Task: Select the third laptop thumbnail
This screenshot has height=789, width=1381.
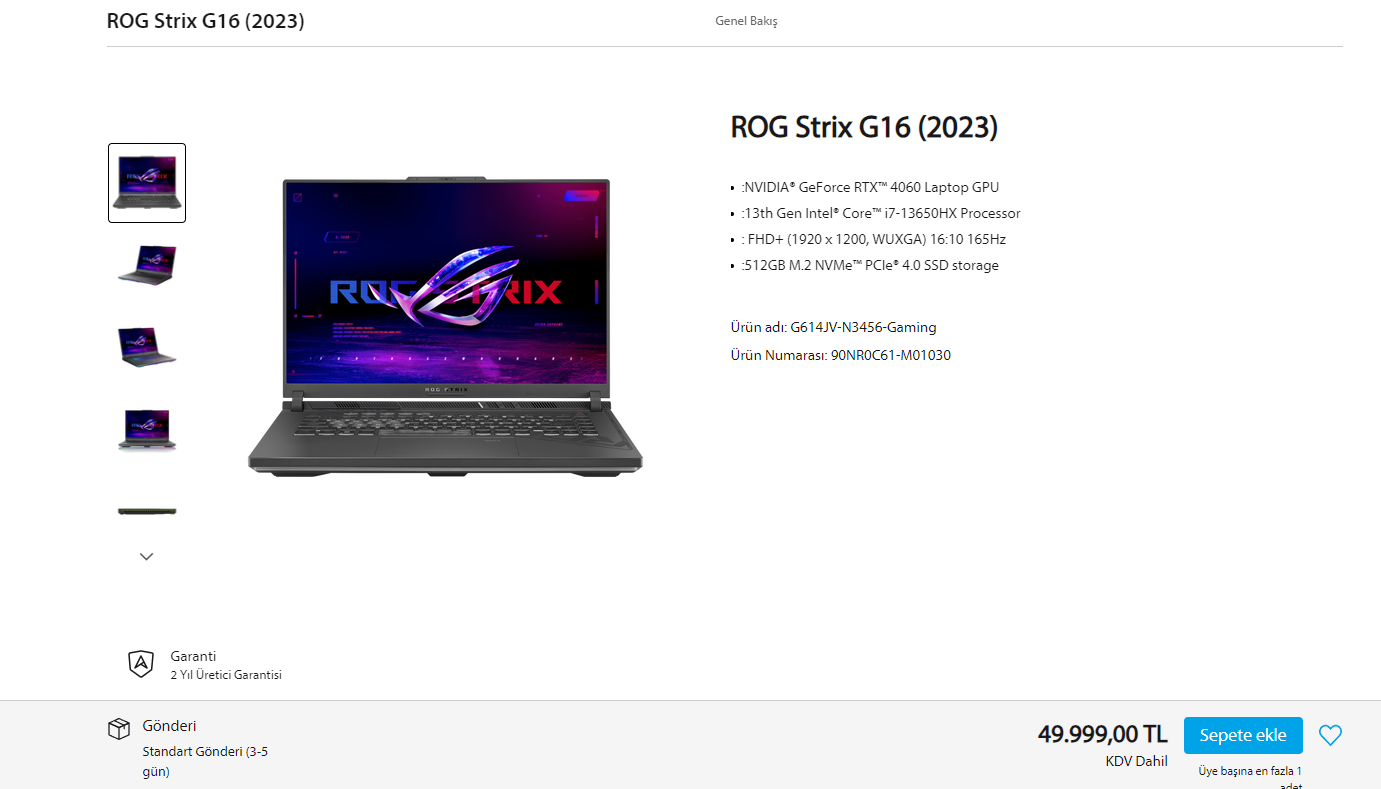Action: 147,346
